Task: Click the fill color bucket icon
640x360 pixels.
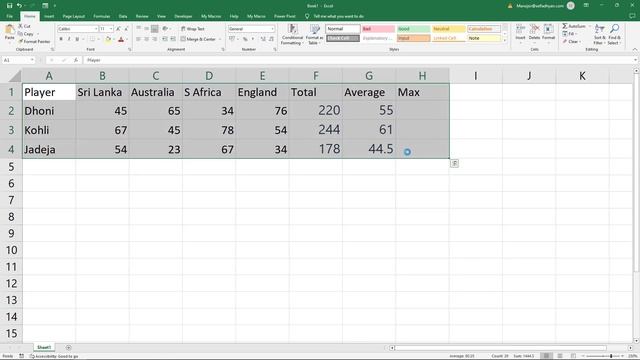Action: [x=108, y=40]
